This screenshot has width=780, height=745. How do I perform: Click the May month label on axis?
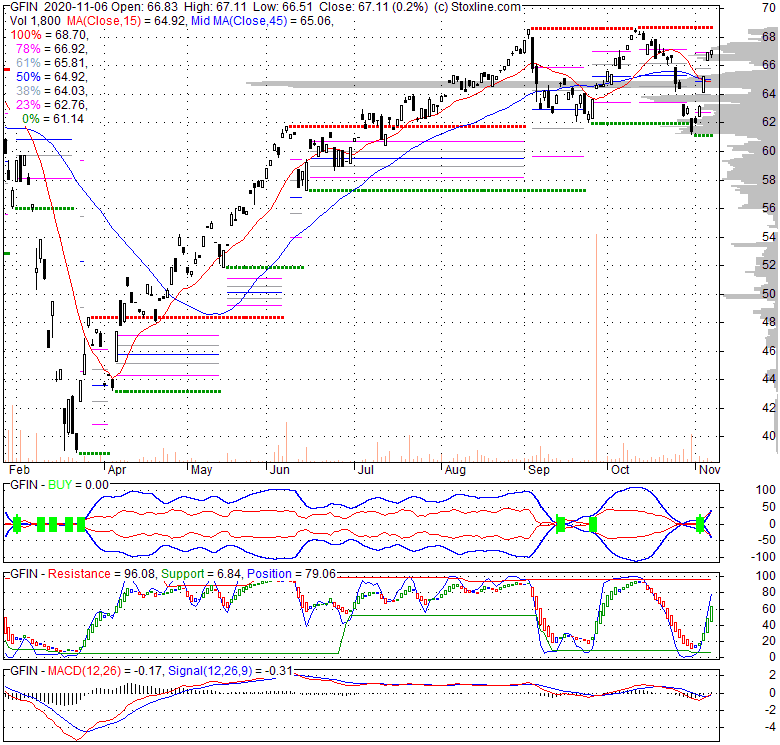[201, 469]
